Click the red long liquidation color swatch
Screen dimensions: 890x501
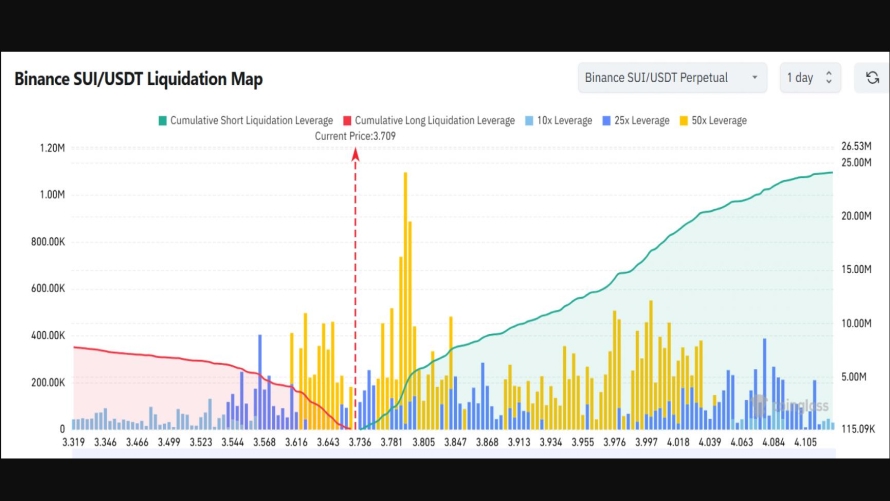(x=347, y=120)
